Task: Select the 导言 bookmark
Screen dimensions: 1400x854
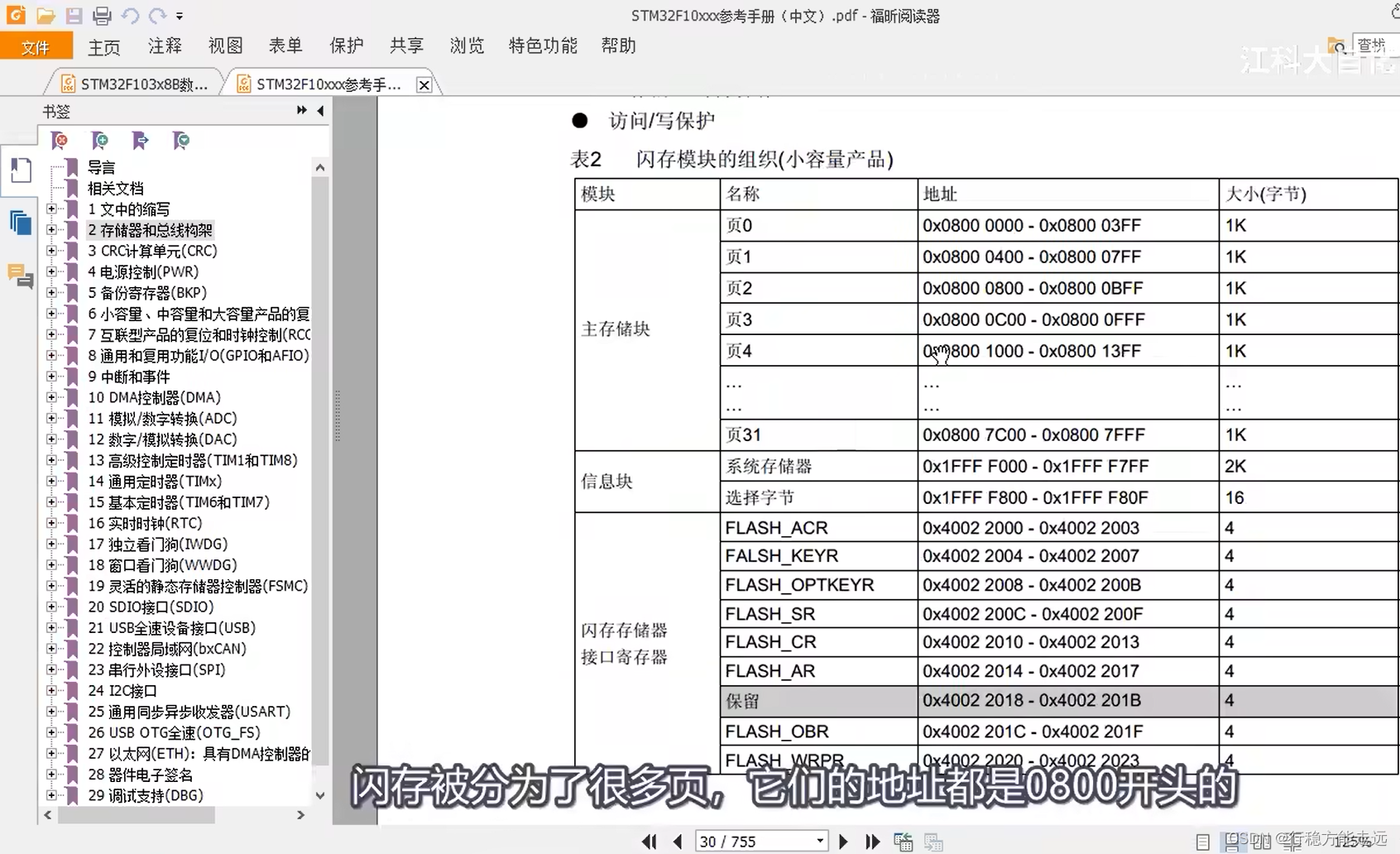Action: coord(101,167)
